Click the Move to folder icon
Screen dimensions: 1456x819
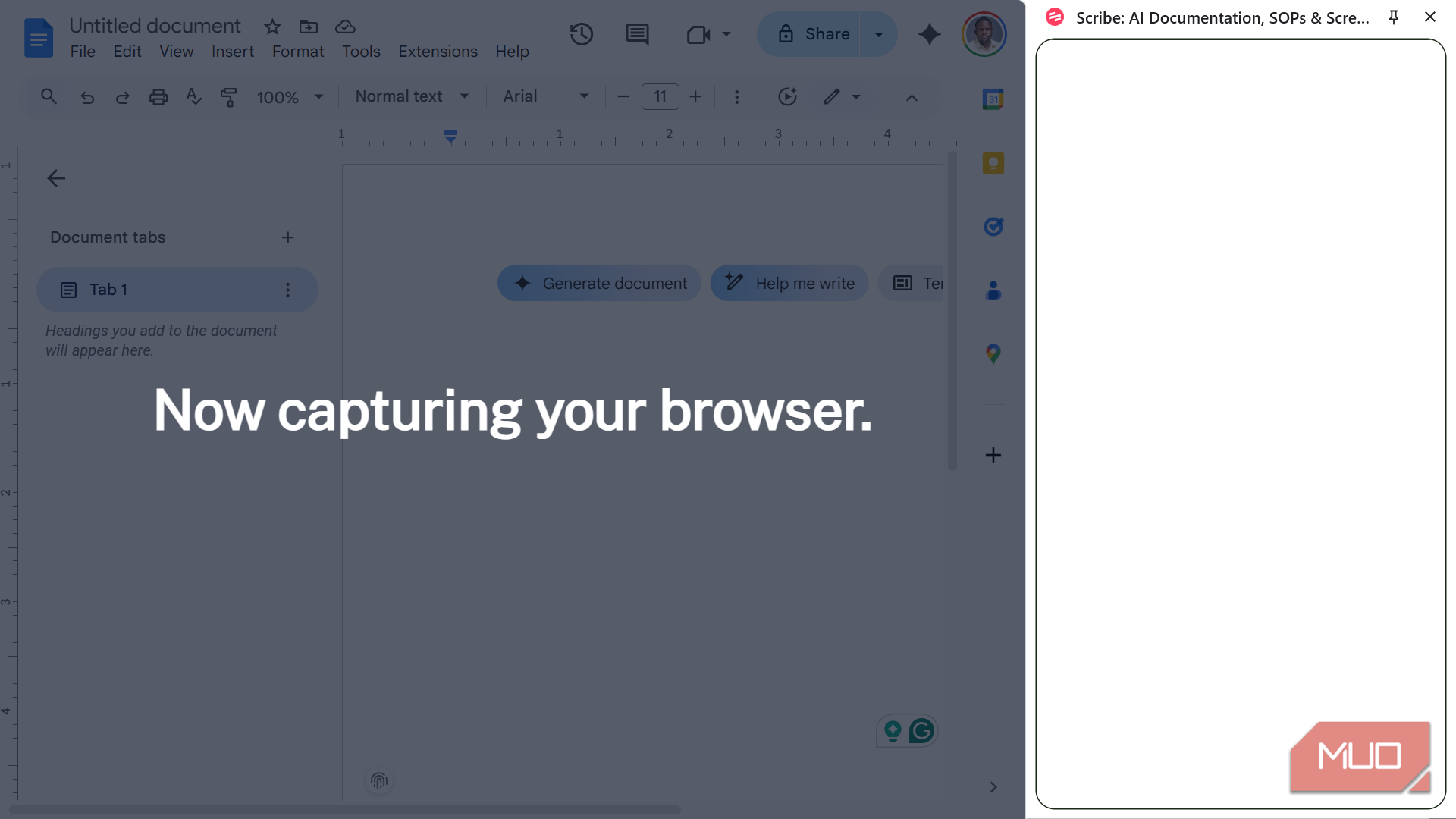[x=309, y=27]
